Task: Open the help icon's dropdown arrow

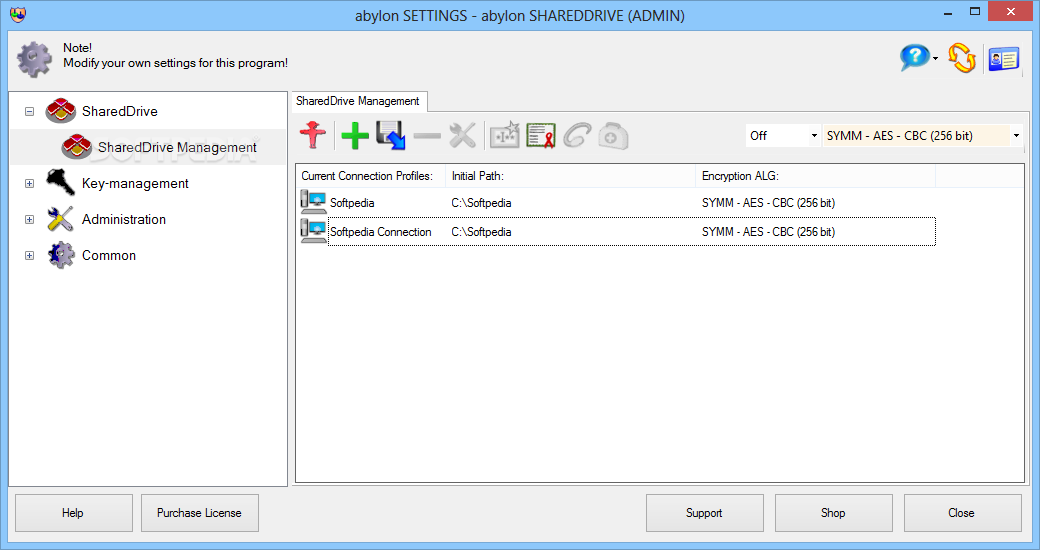Action: tap(935, 59)
